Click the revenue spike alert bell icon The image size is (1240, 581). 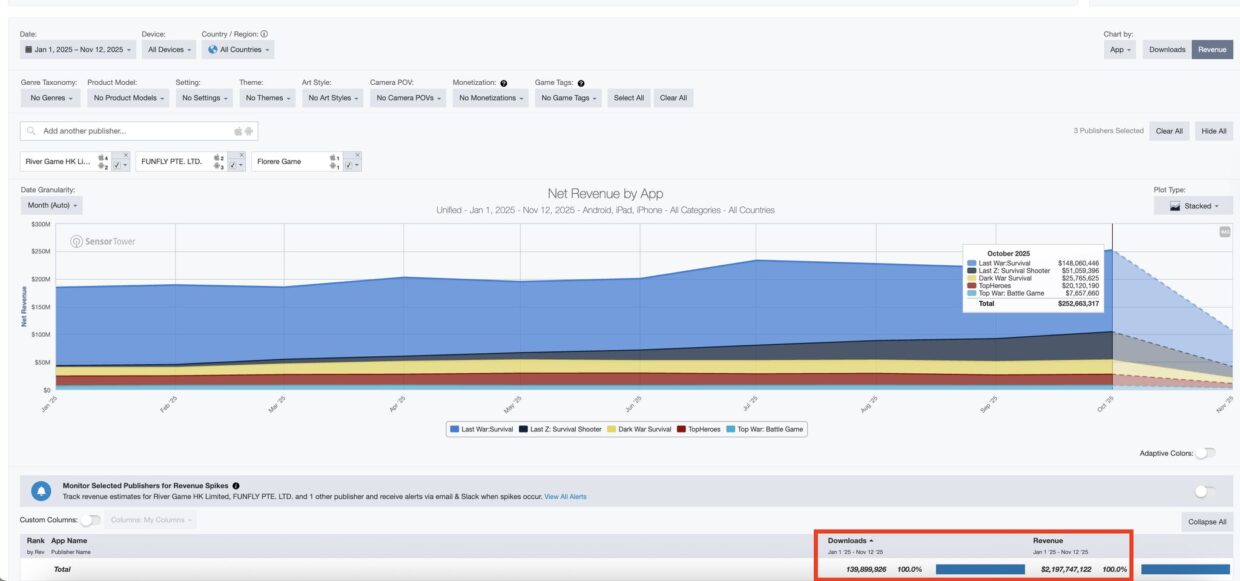pyautogui.click(x=41, y=491)
